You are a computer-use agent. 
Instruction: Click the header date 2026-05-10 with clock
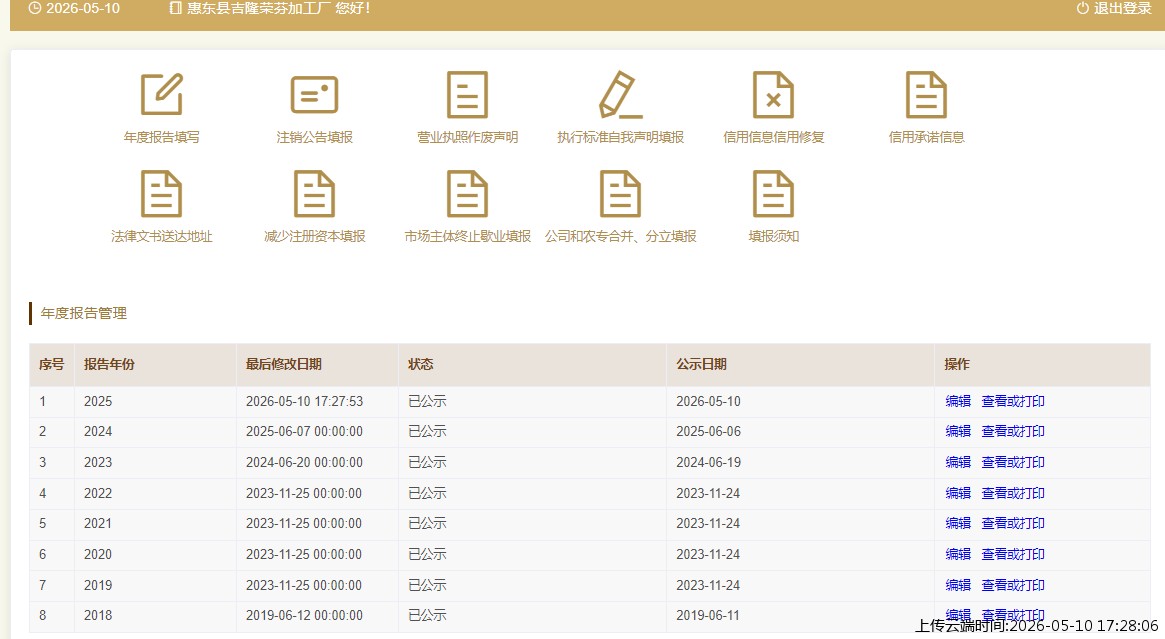click(74, 8)
